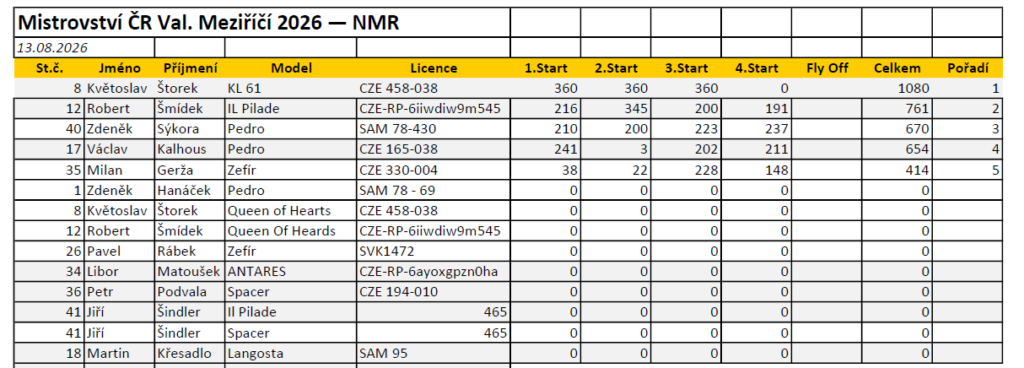Click the Celkem value 414 for Gerža
Viewport: 1024px width, 368px height.
(897, 170)
